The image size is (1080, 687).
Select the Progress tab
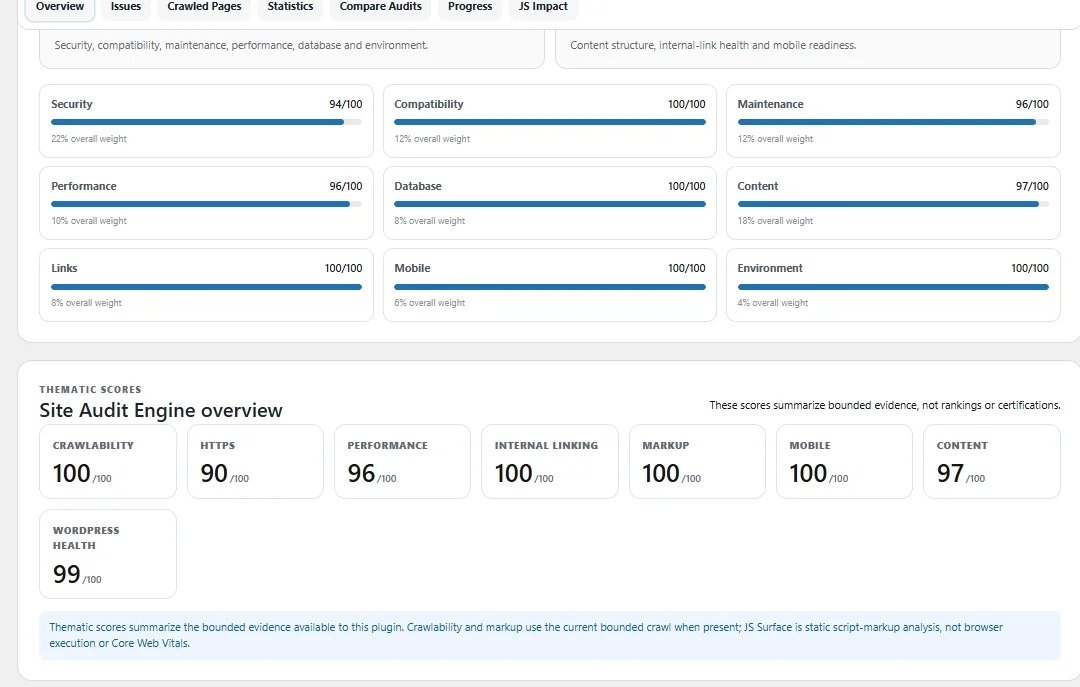pyautogui.click(x=470, y=7)
